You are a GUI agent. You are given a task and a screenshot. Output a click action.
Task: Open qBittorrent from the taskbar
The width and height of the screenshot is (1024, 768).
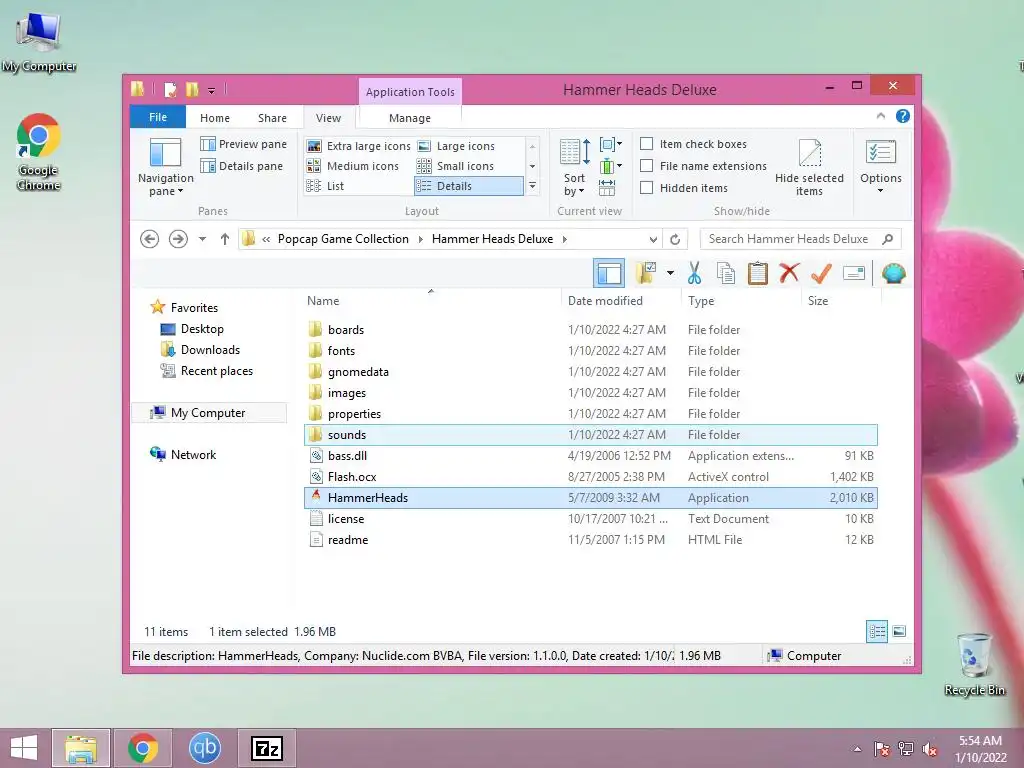point(204,748)
